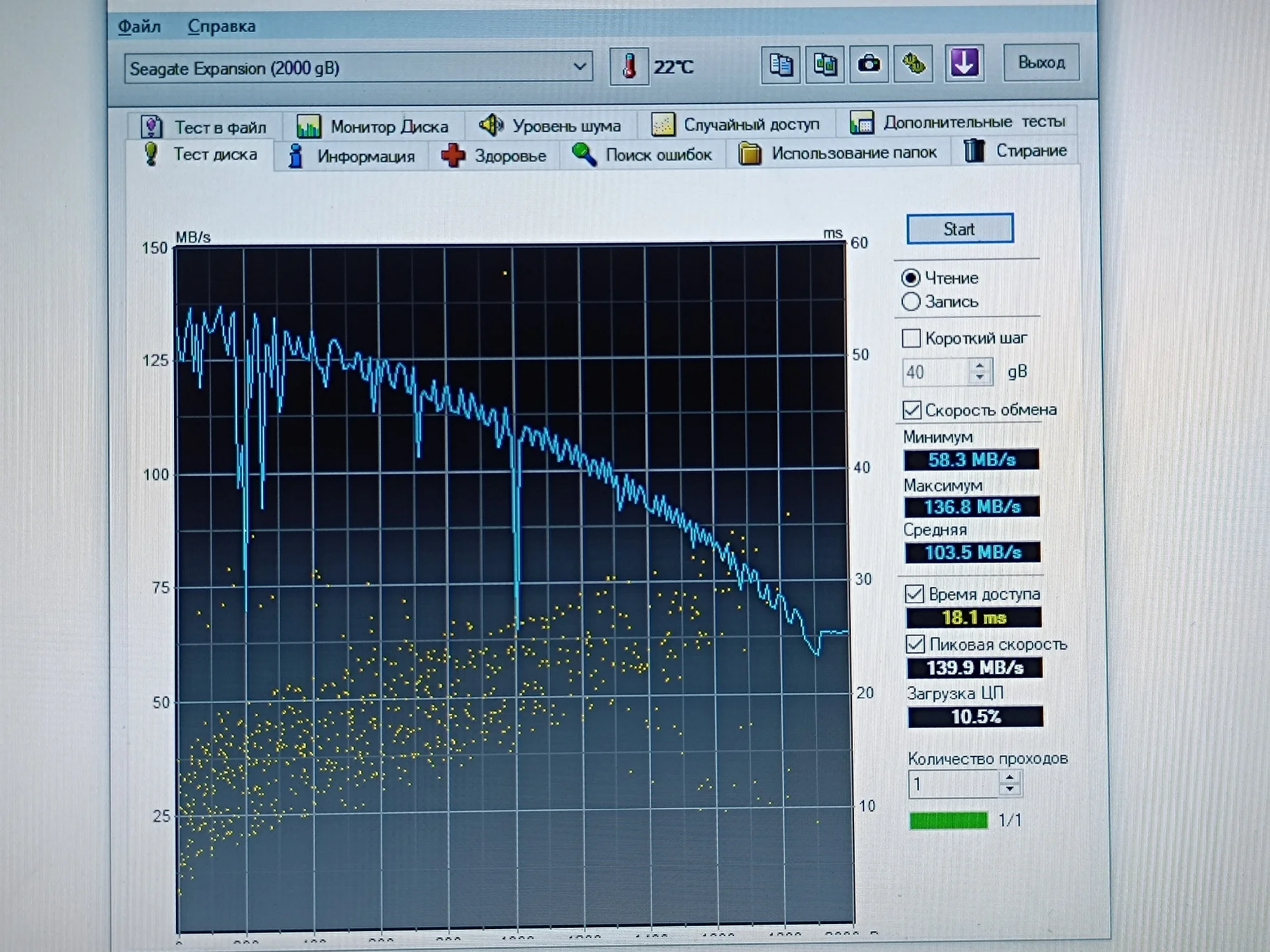Click the purple download arrow icon

point(964,63)
